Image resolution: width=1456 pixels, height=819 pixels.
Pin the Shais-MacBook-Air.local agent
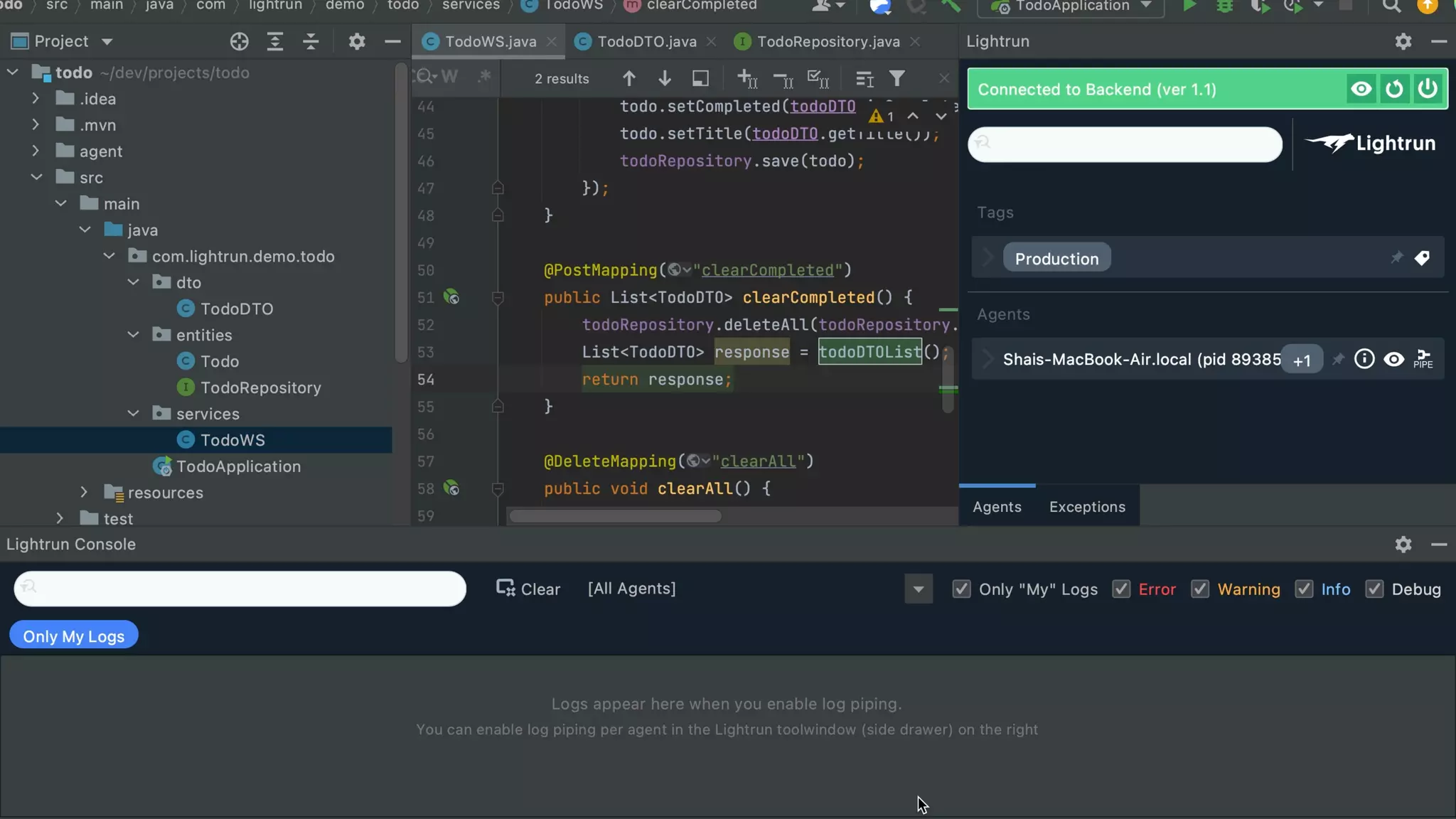[1338, 359]
